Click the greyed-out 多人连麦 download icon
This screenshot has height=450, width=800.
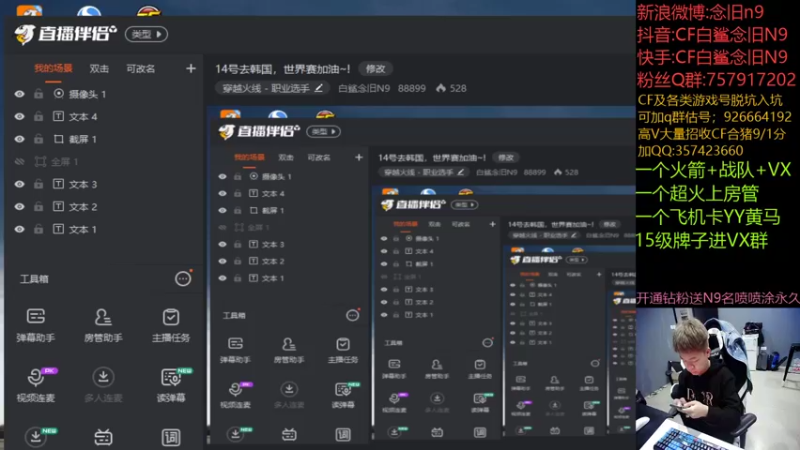point(103,378)
